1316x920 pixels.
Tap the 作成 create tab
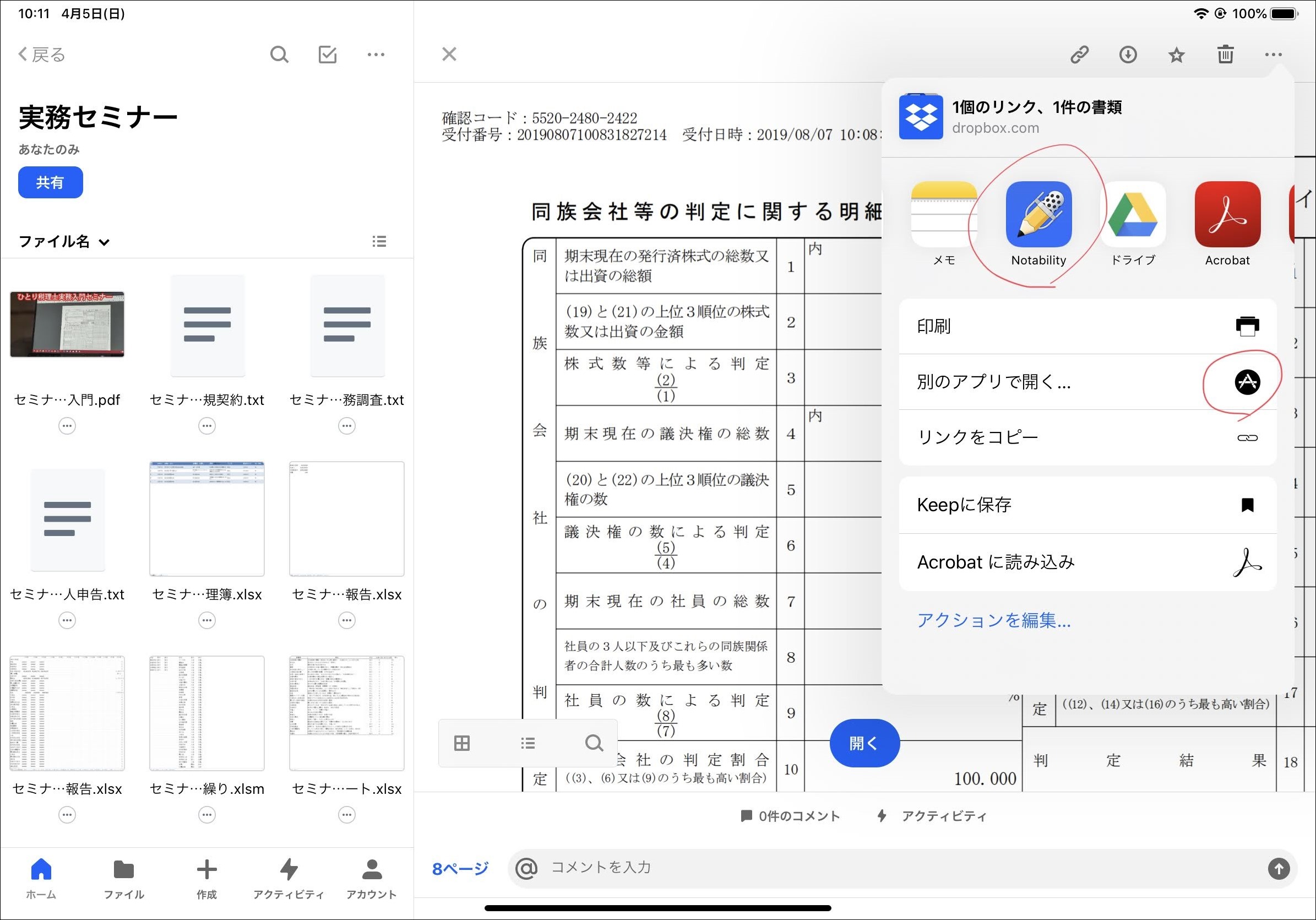click(207, 879)
